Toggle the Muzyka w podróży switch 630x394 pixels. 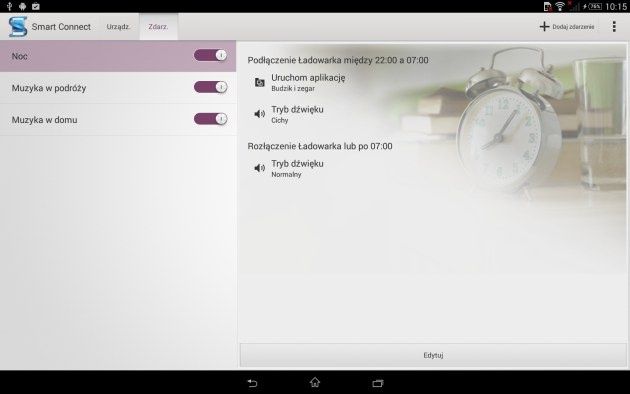pyautogui.click(x=211, y=87)
